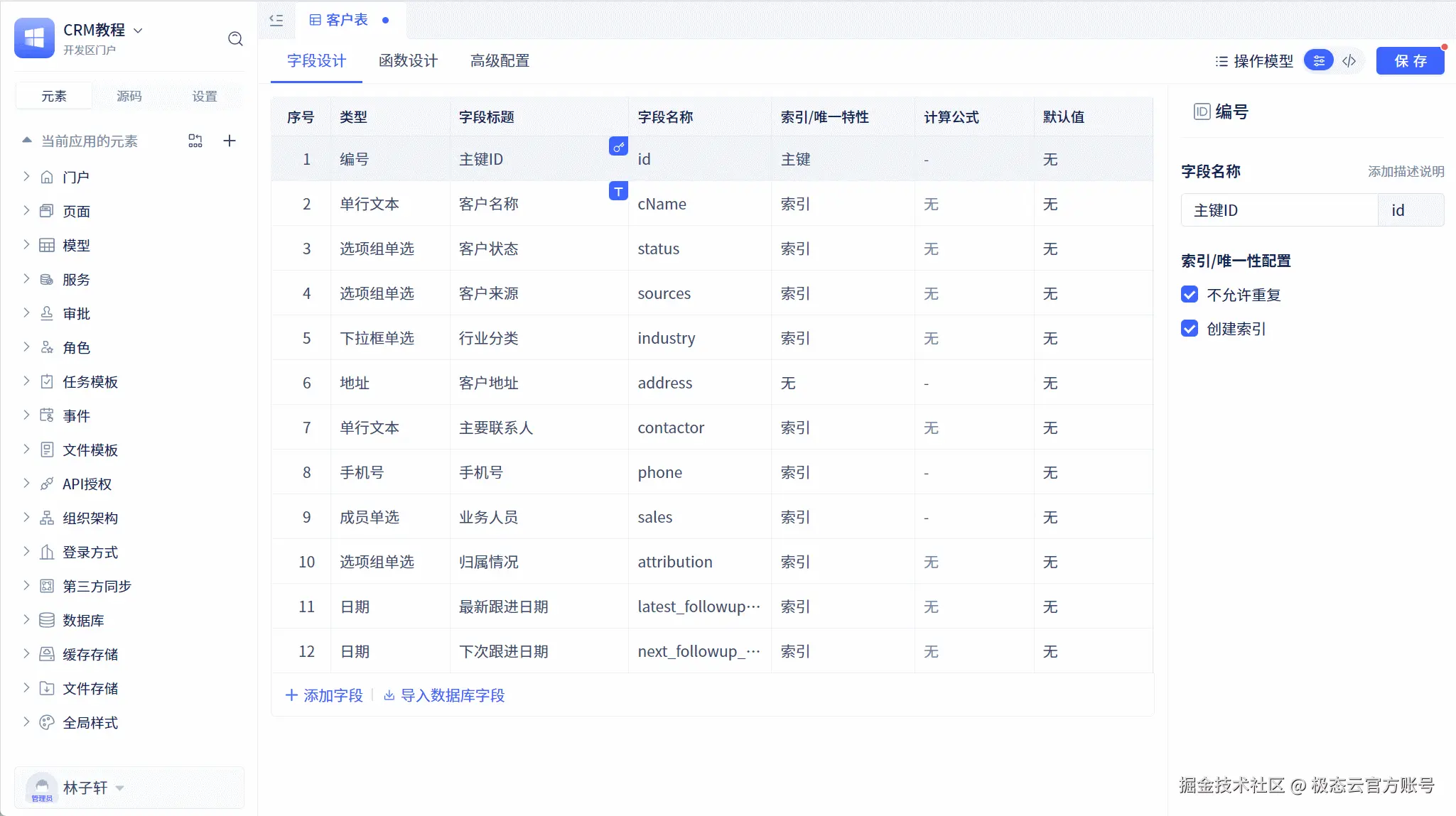
Task: Expand the 模型 tree node
Action: [26, 245]
